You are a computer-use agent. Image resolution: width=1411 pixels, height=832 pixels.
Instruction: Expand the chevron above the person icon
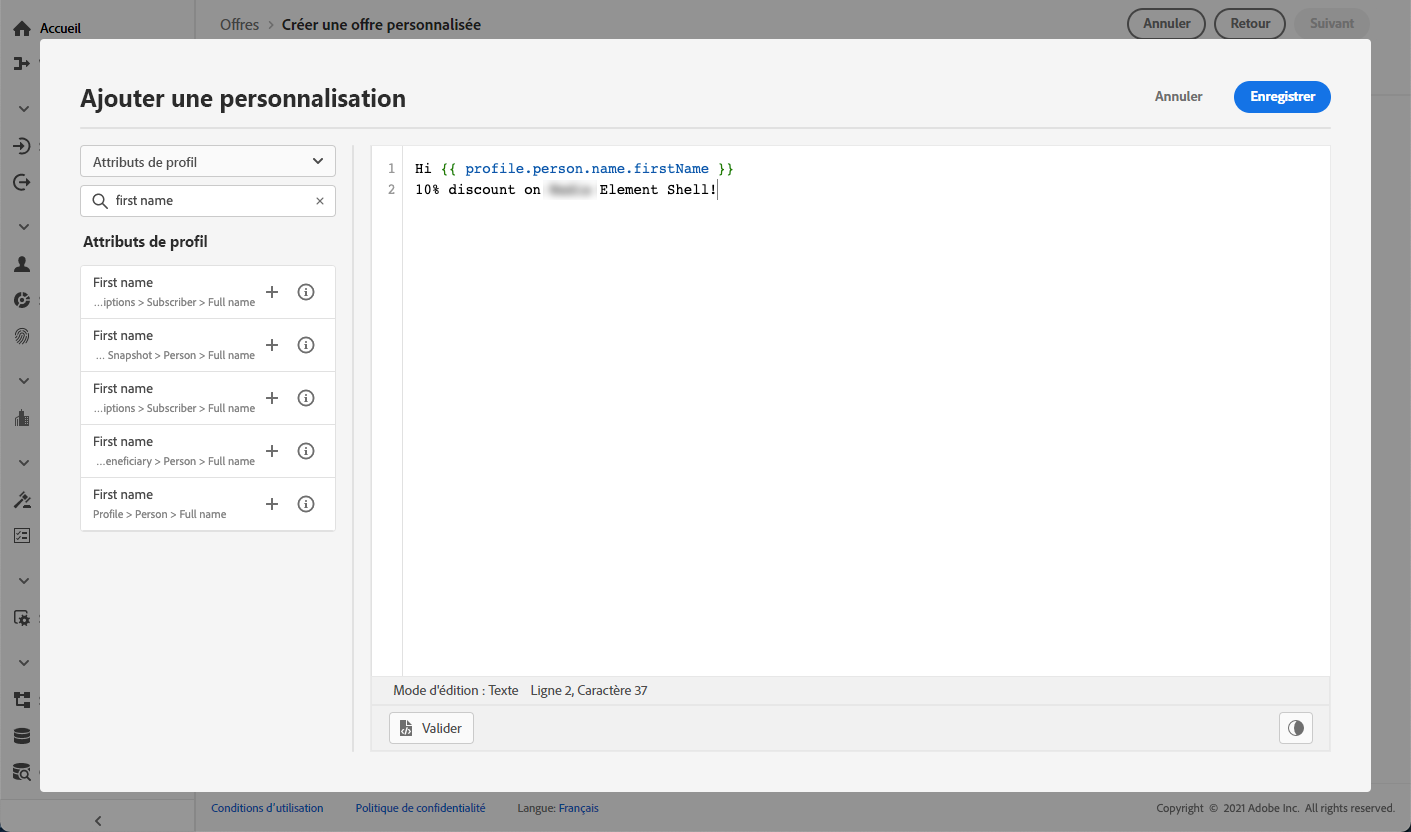coord(24,227)
